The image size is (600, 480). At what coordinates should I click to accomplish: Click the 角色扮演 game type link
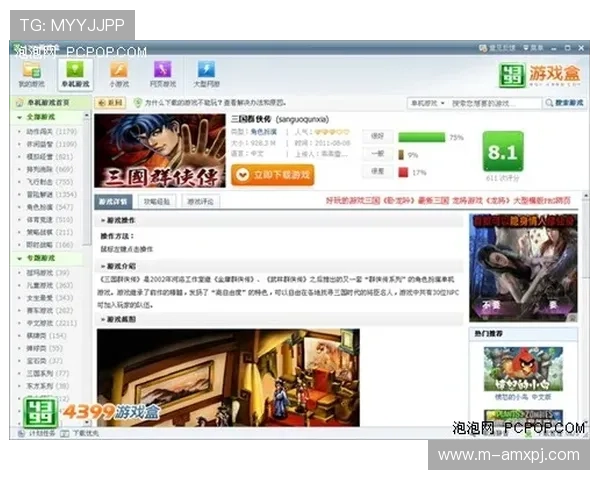coord(263,132)
